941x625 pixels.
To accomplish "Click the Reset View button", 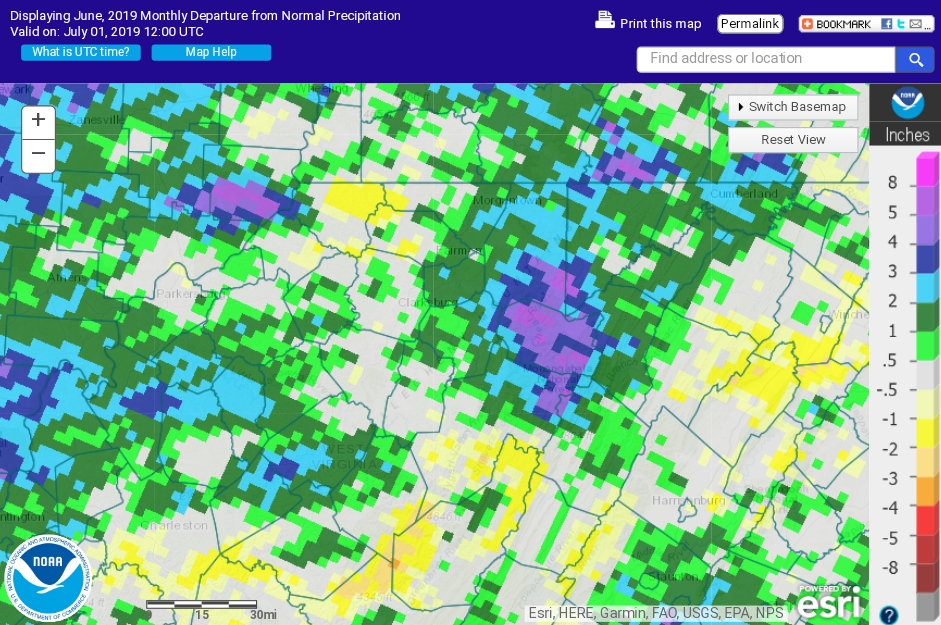I will (792, 140).
